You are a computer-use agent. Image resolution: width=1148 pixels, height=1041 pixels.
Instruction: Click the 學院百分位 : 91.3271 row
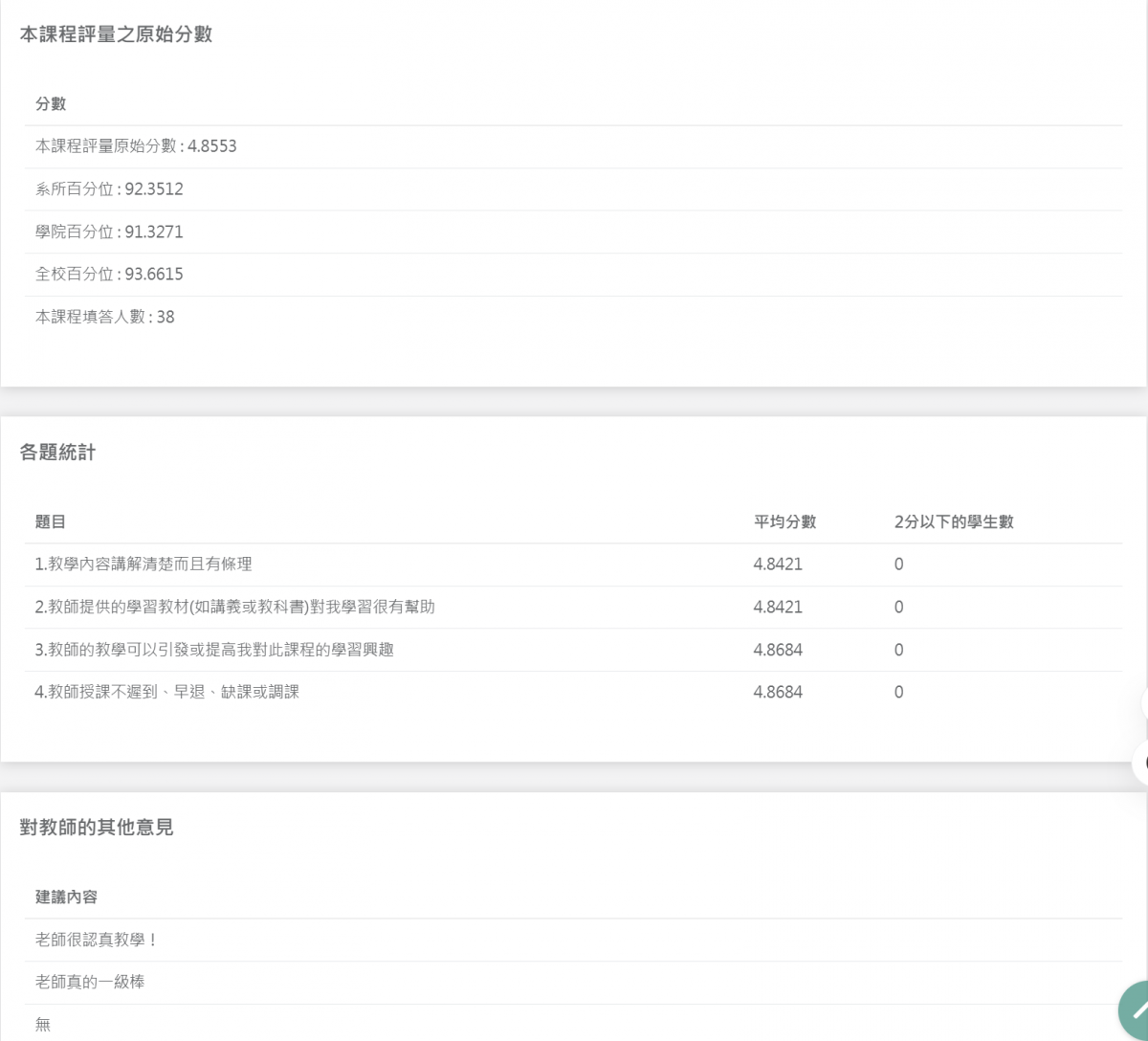(574, 232)
